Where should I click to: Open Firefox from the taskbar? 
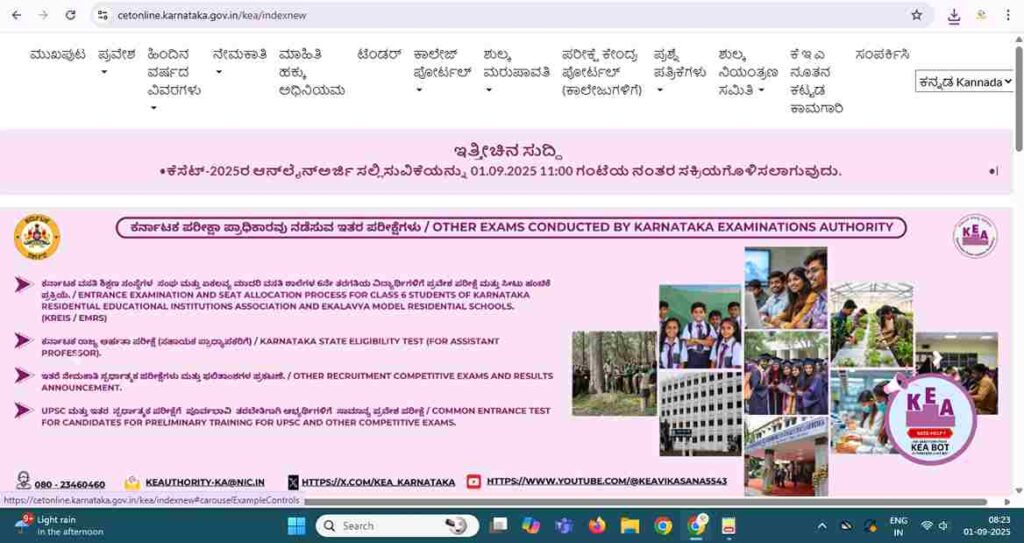[597, 525]
